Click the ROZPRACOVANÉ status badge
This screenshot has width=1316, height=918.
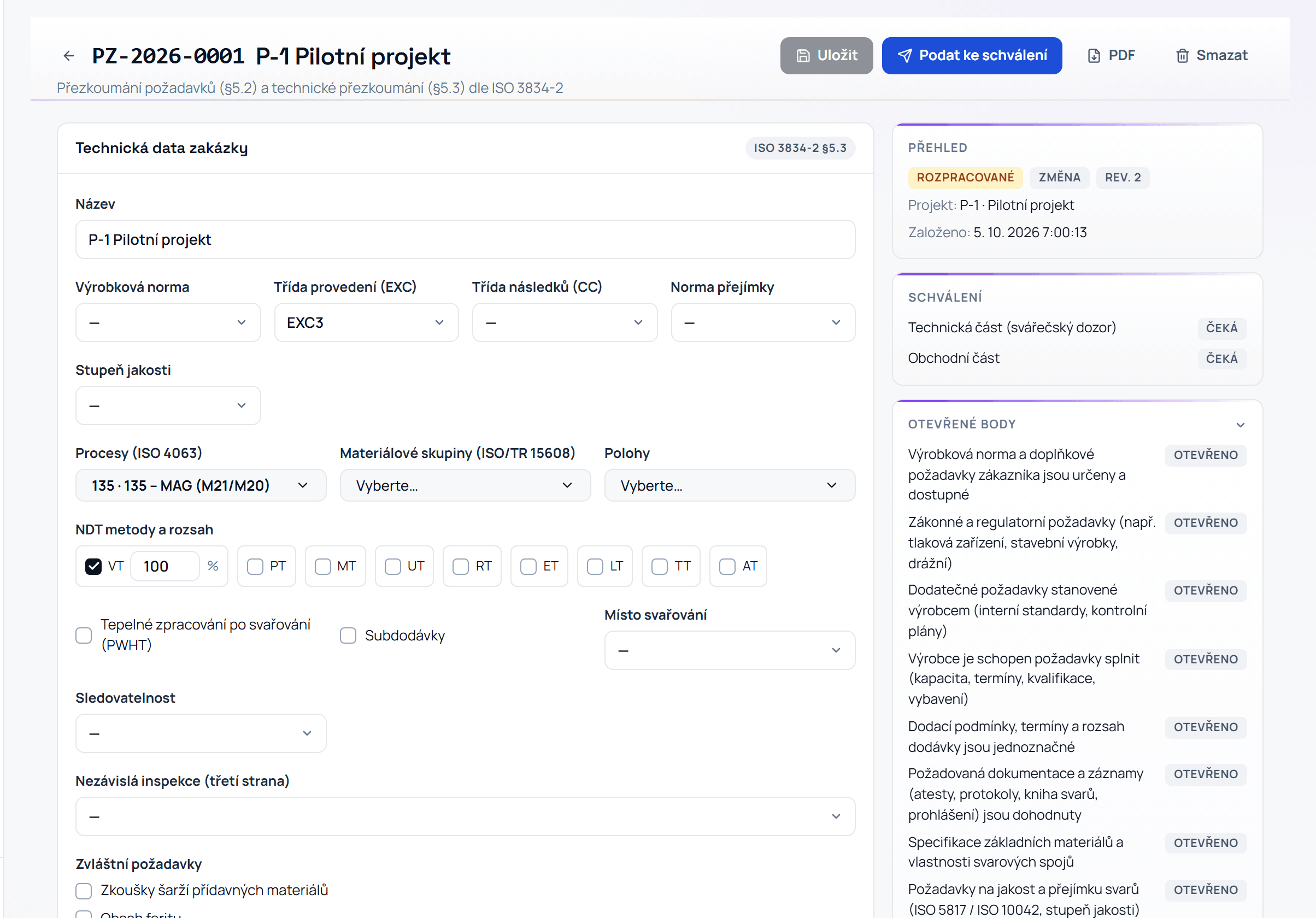click(965, 177)
